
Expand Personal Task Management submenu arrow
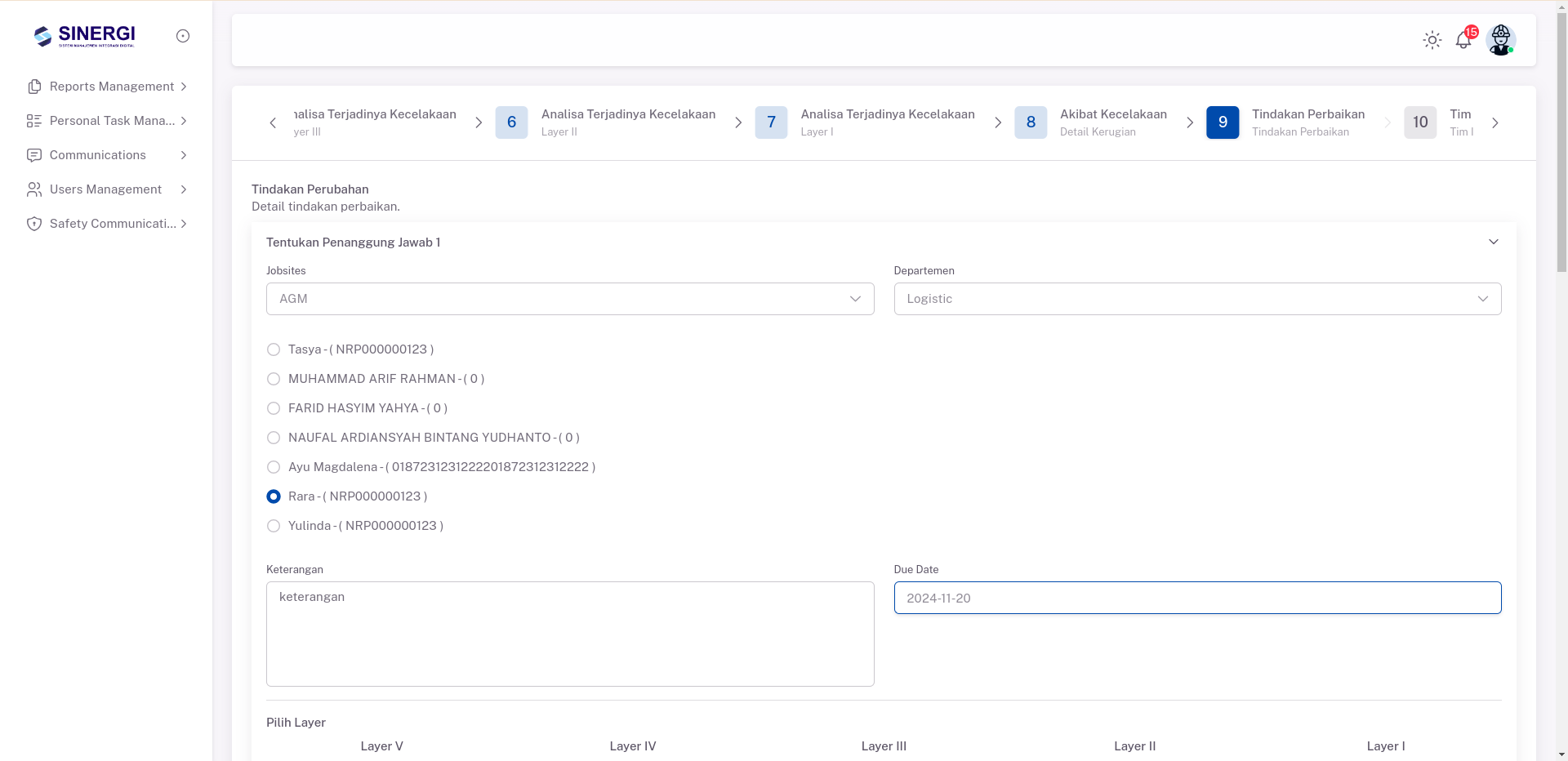pyautogui.click(x=184, y=121)
